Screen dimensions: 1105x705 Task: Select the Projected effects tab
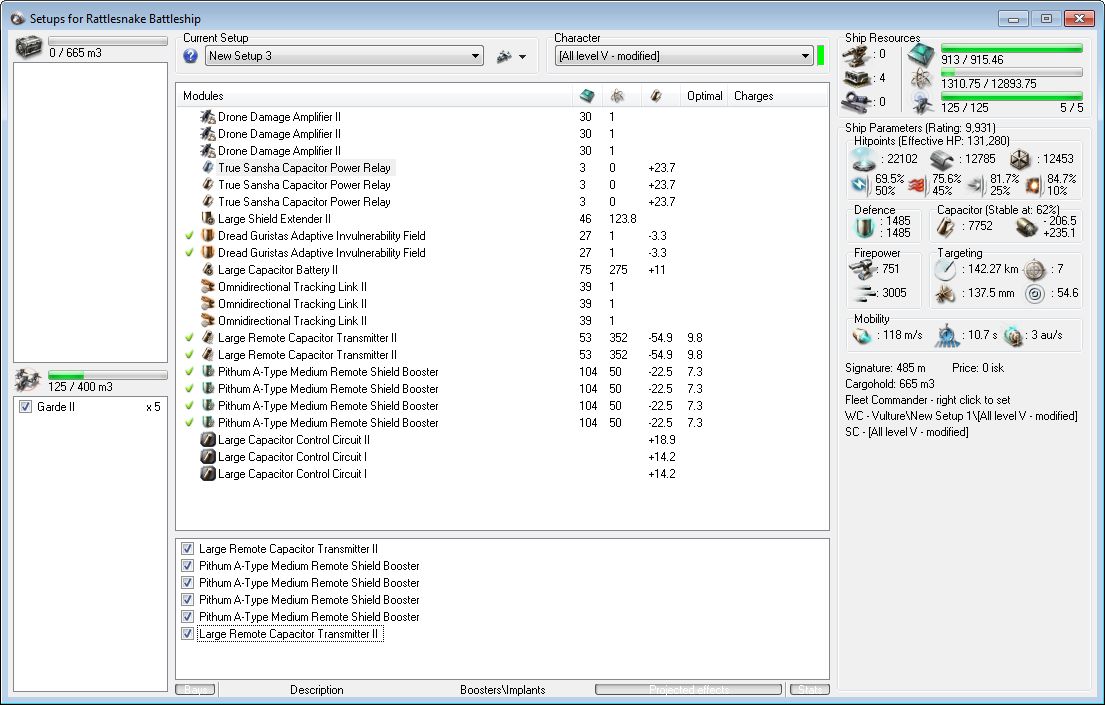coord(689,689)
